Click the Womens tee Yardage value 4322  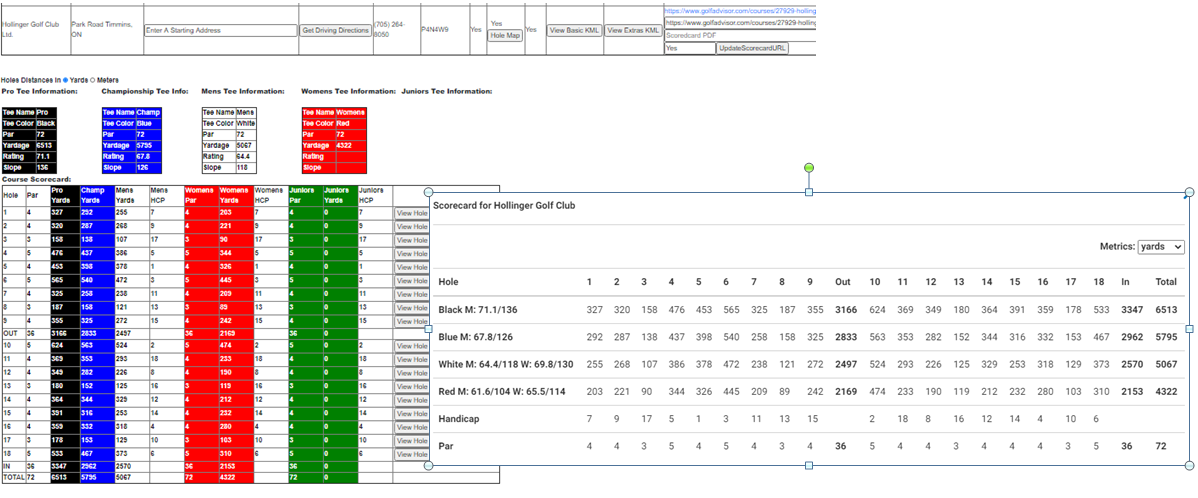tap(351, 145)
